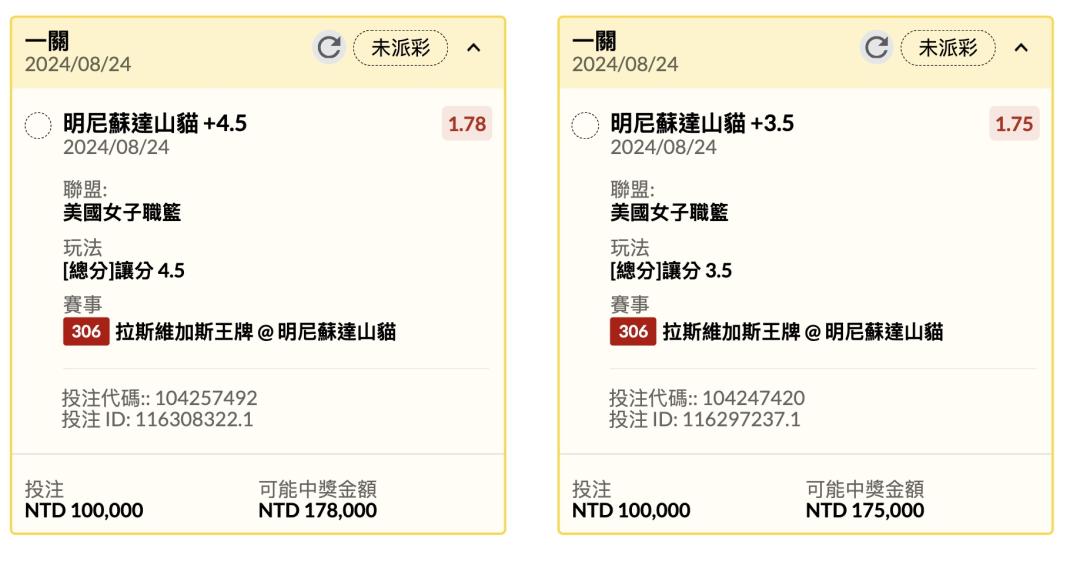The height and width of the screenshot is (565, 1080).
Task: Click the 306 match badge on right card
Action: pos(633,331)
